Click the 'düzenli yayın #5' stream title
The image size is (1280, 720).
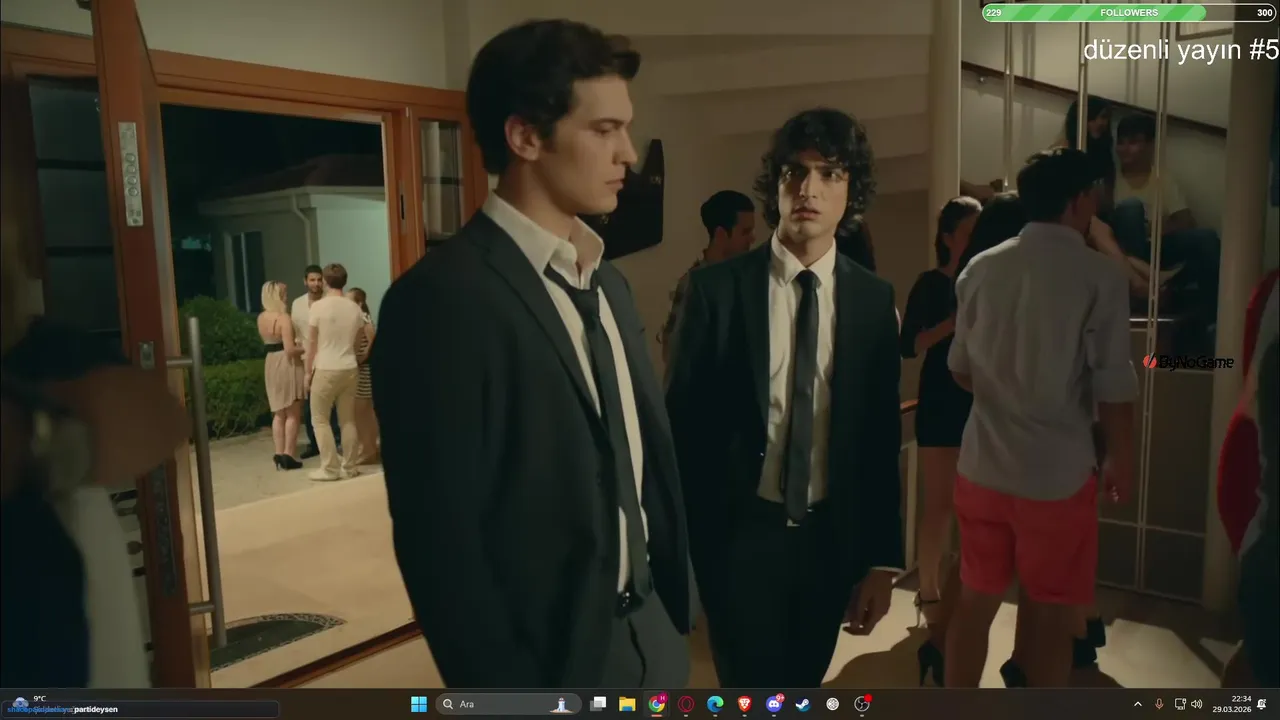pos(1181,50)
